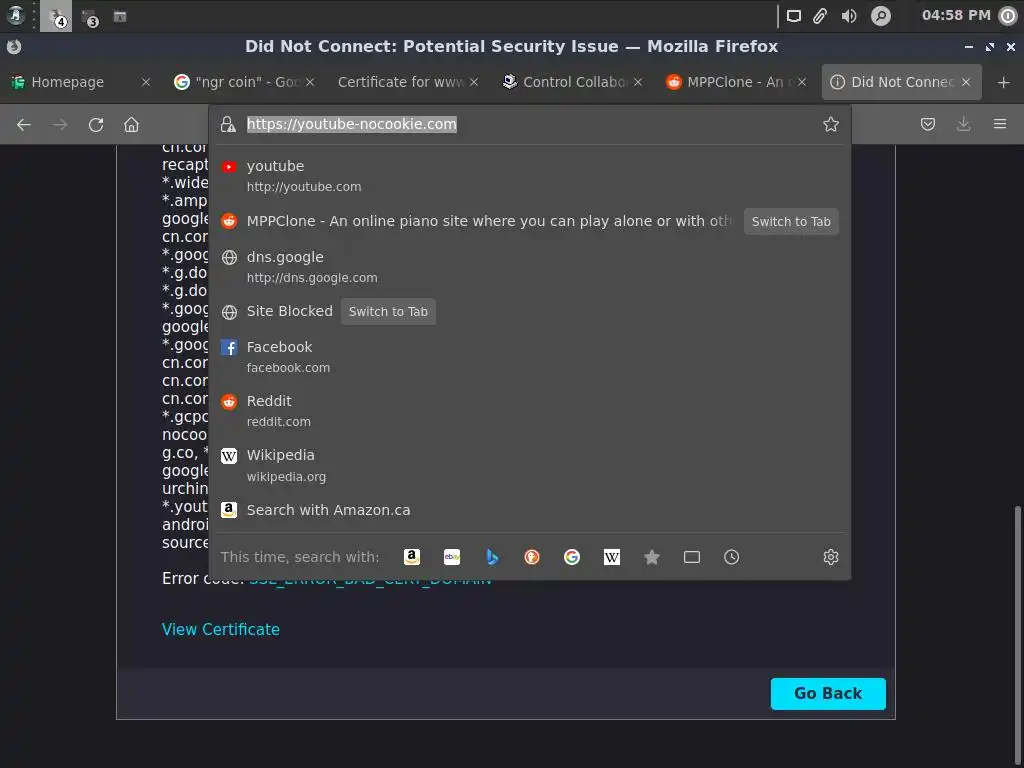Open the Firefox application menu

[x=1000, y=124]
